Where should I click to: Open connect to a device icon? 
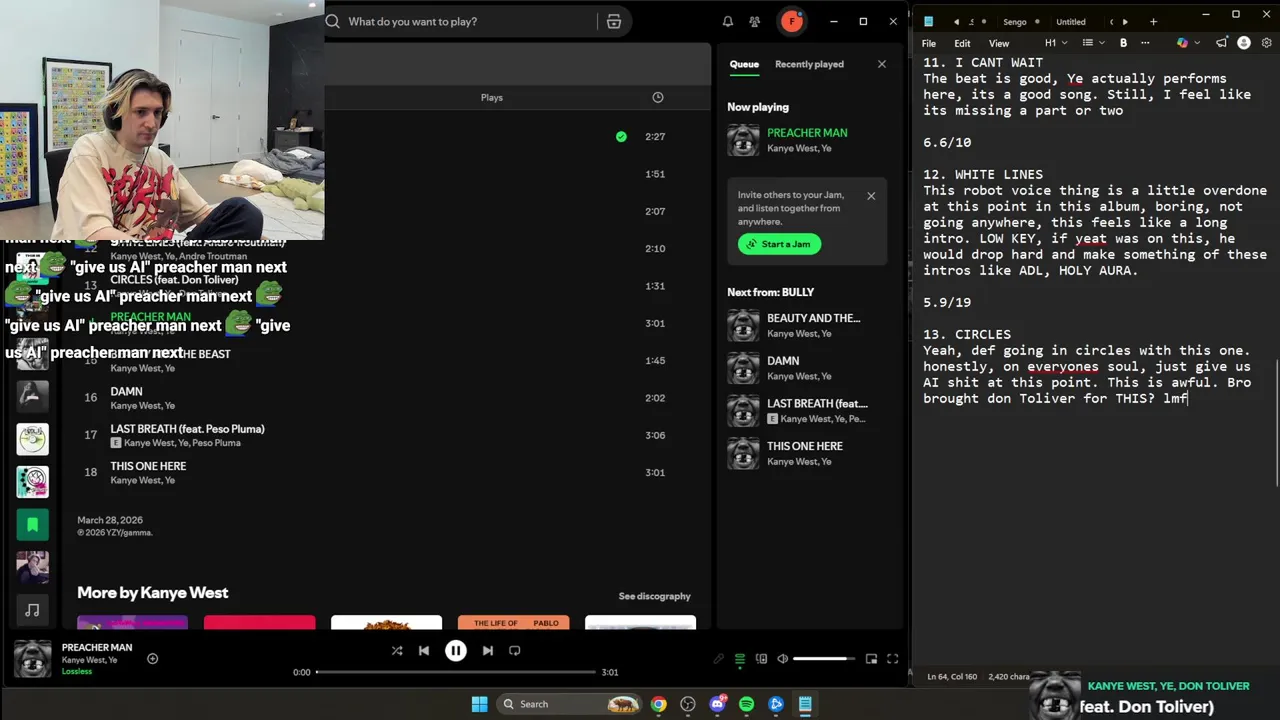pos(761,659)
